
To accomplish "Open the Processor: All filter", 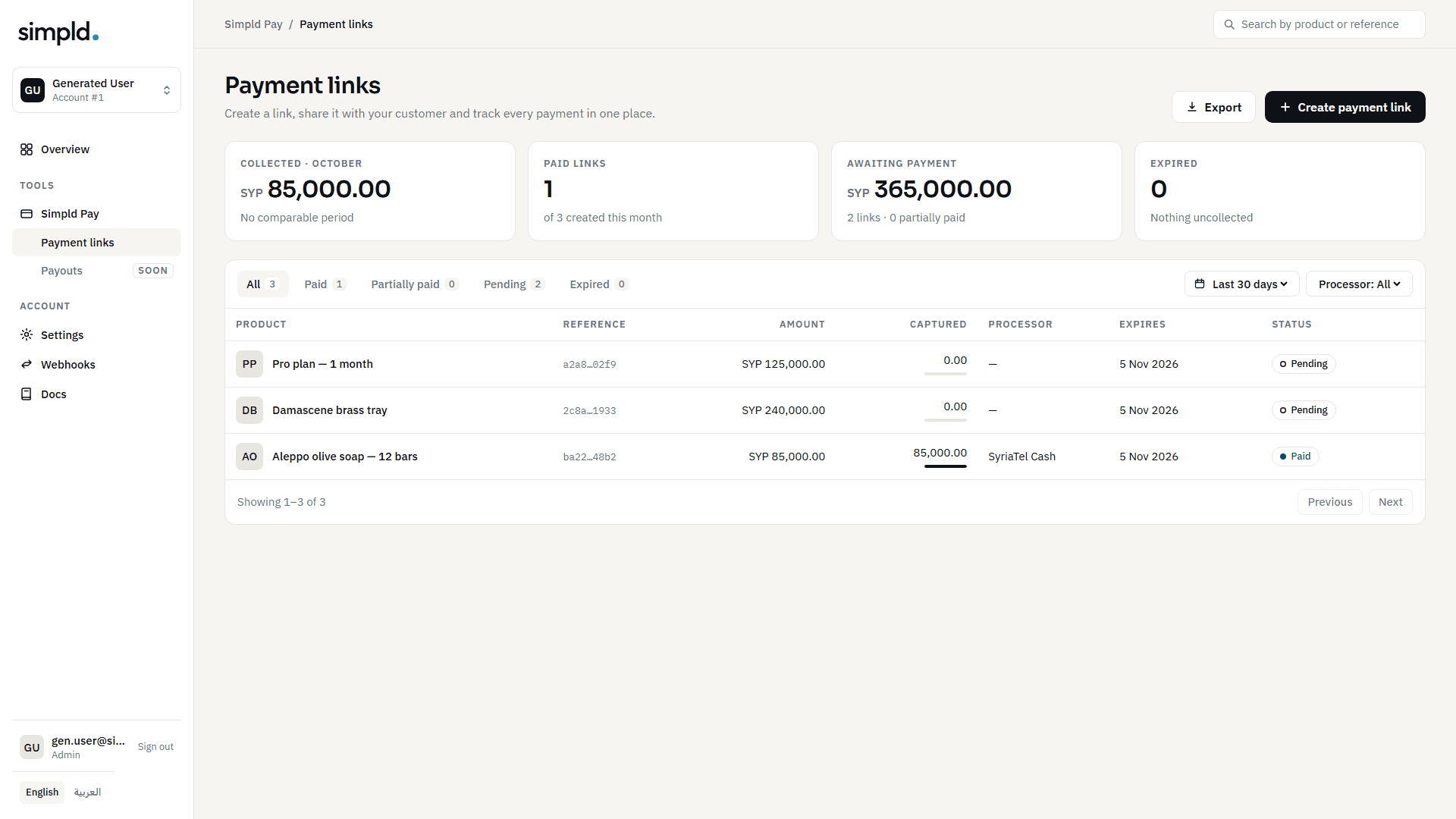I will click(1359, 284).
